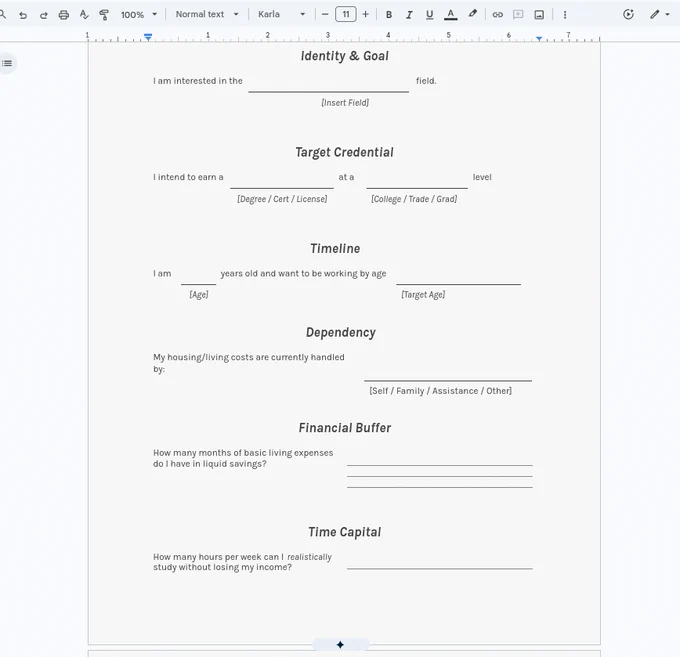This screenshot has height=657, width=680.
Task: Click the Redo arrow icon
Action: coord(43,15)
